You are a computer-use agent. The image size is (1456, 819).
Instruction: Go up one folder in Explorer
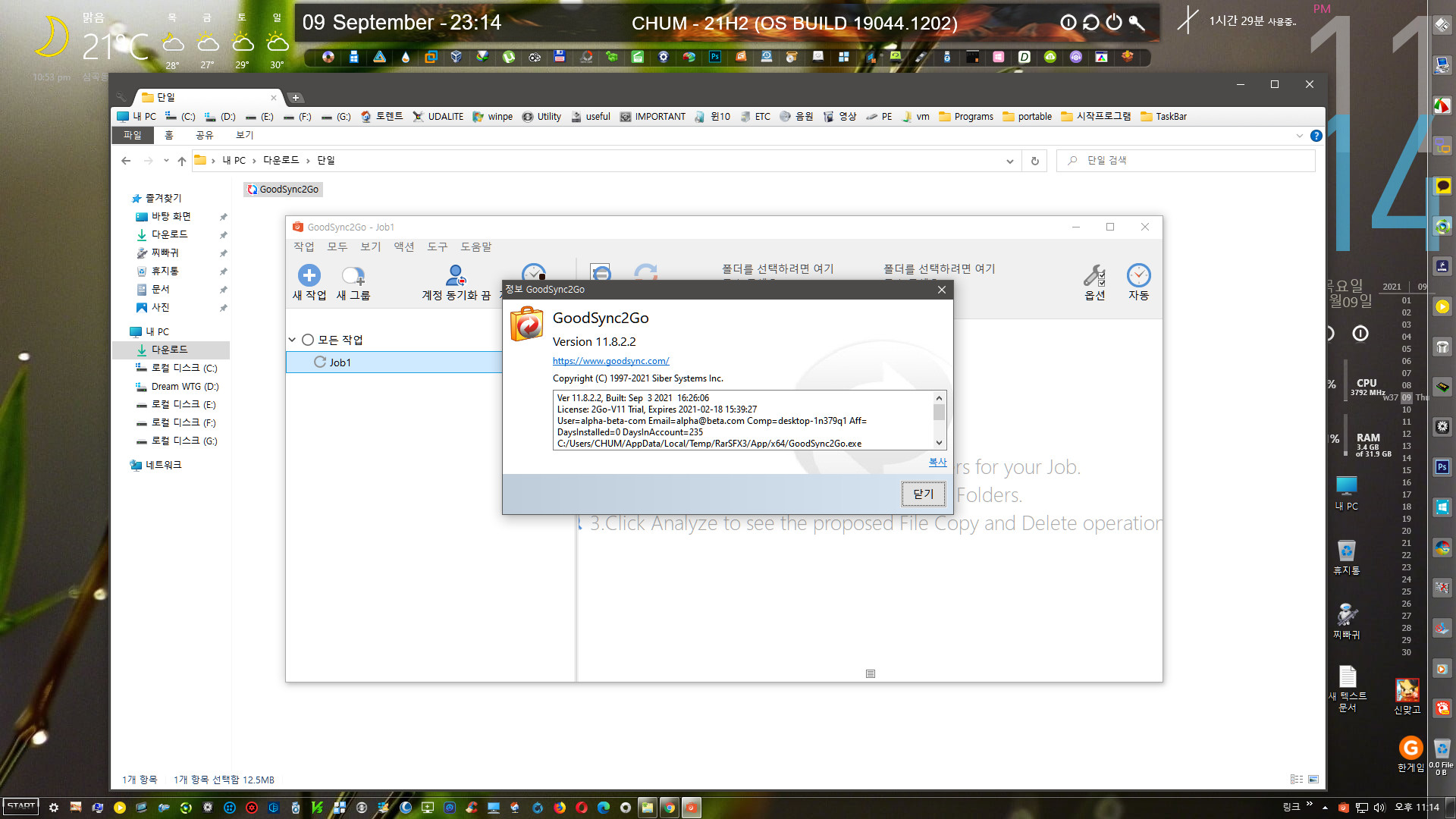coord(182,161)
